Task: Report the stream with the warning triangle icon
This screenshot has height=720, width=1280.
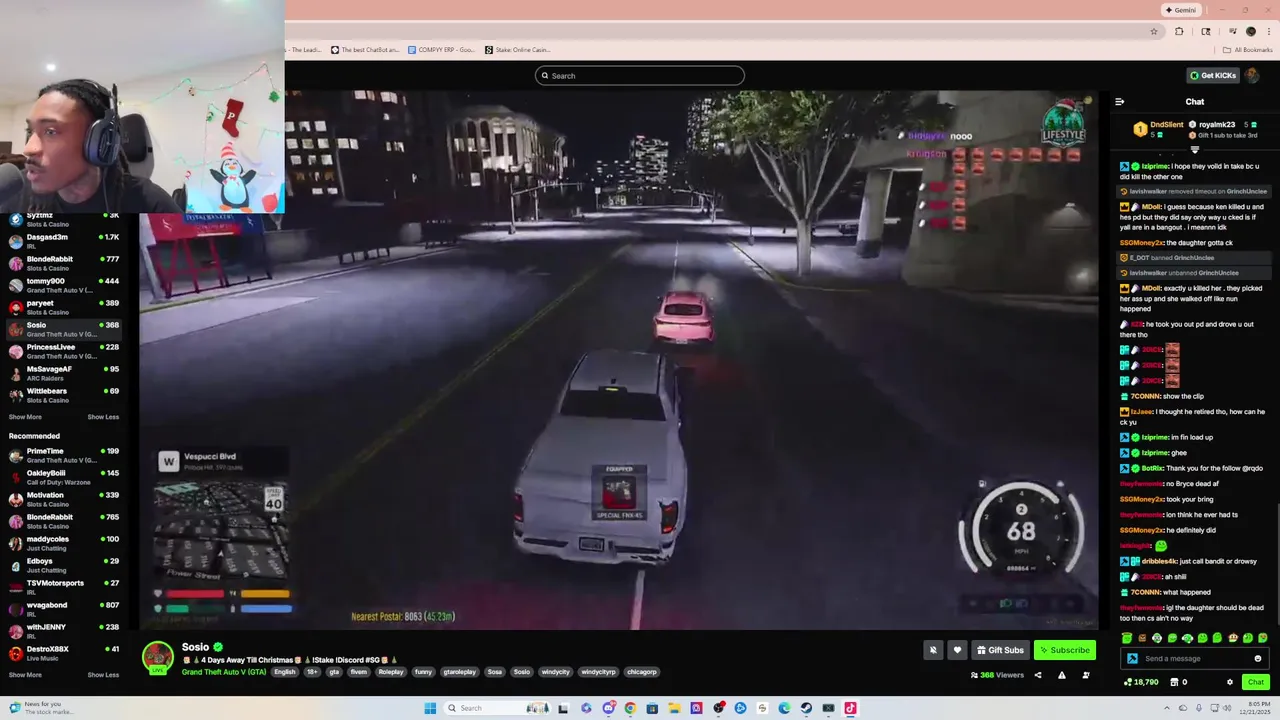Action: click(x=1062, y=675)
